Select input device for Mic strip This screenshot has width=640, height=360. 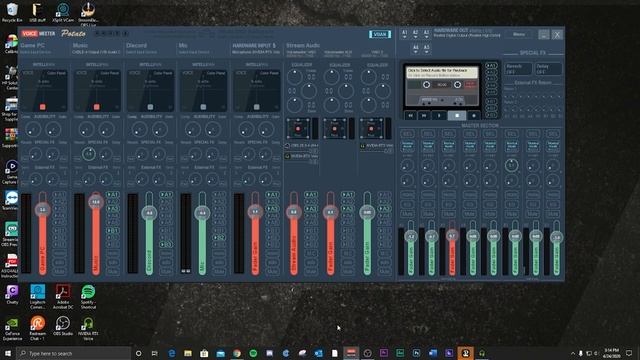[x=194, y=52]
